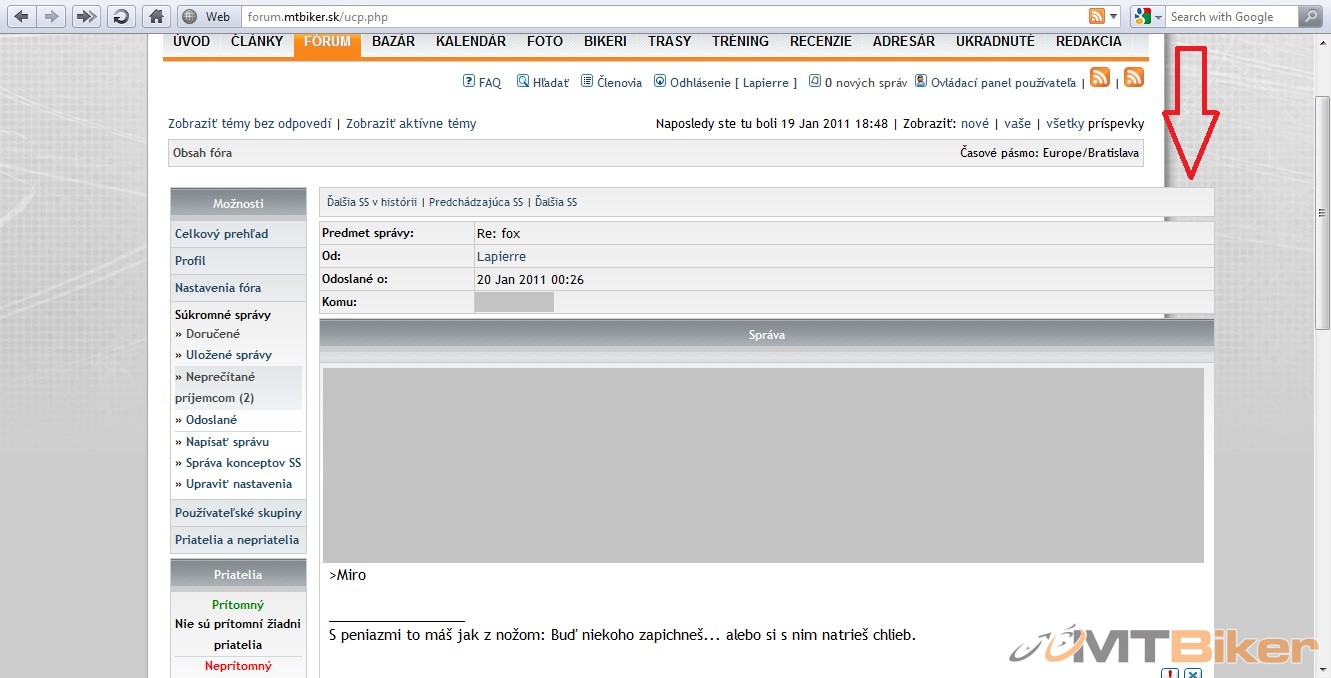The width and height of the screenshot is (1331, 678).
Task: Open the KALENDÁR menu tab
Action: (470, 41)
